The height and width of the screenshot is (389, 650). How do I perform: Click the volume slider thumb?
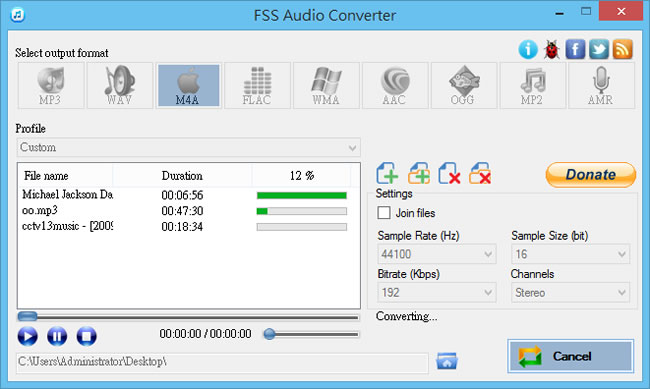(269, 334)
